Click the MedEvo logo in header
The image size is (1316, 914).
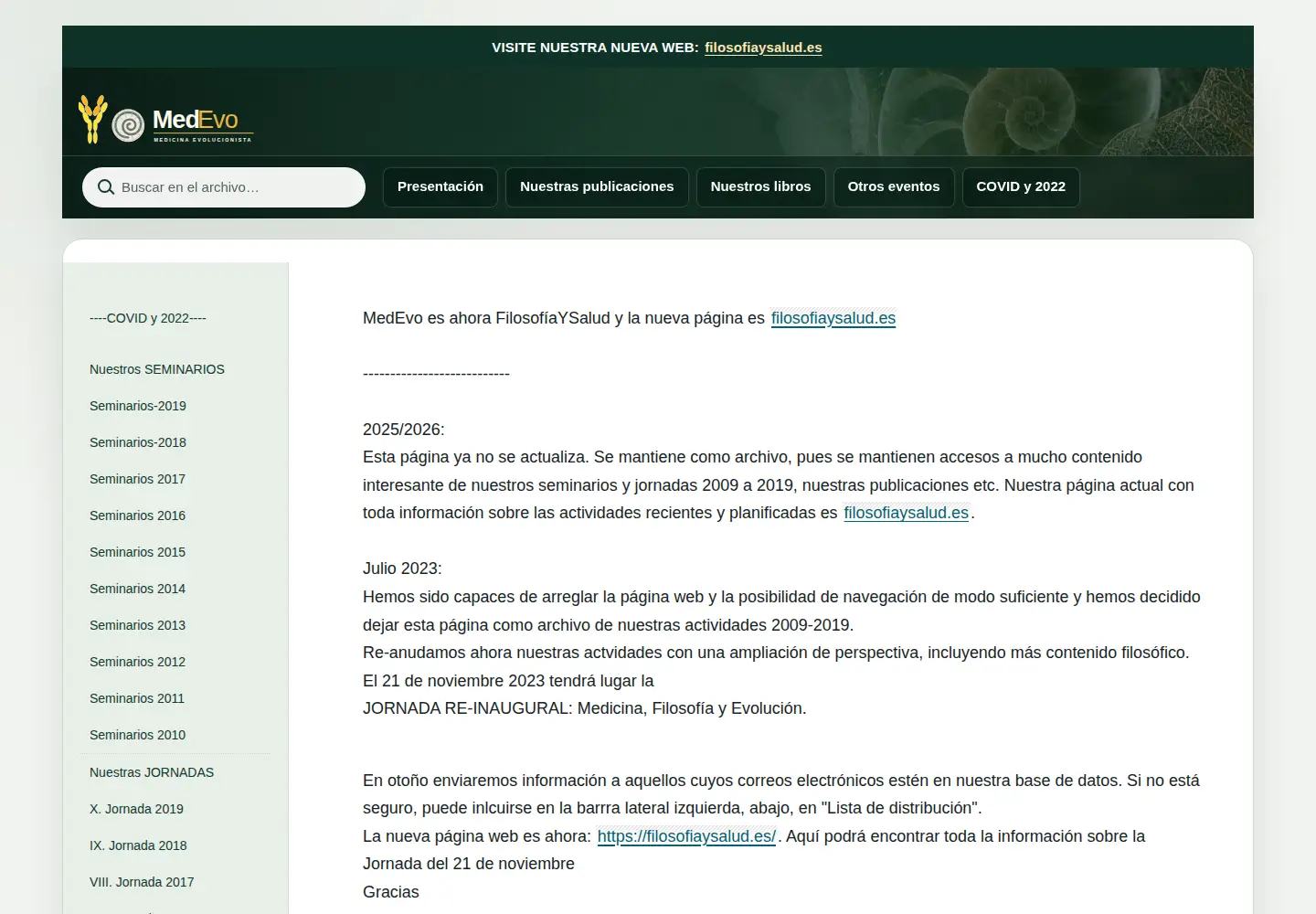click(165, 120)
